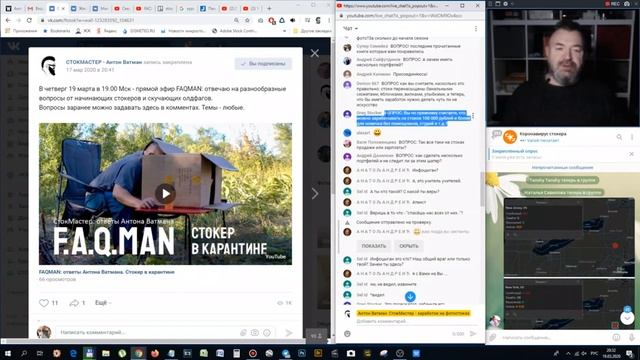The image size is (640, 360).
Task: Expand the 'Другие закладки' bookmarks folder
Action: click(x=312, y=31)
